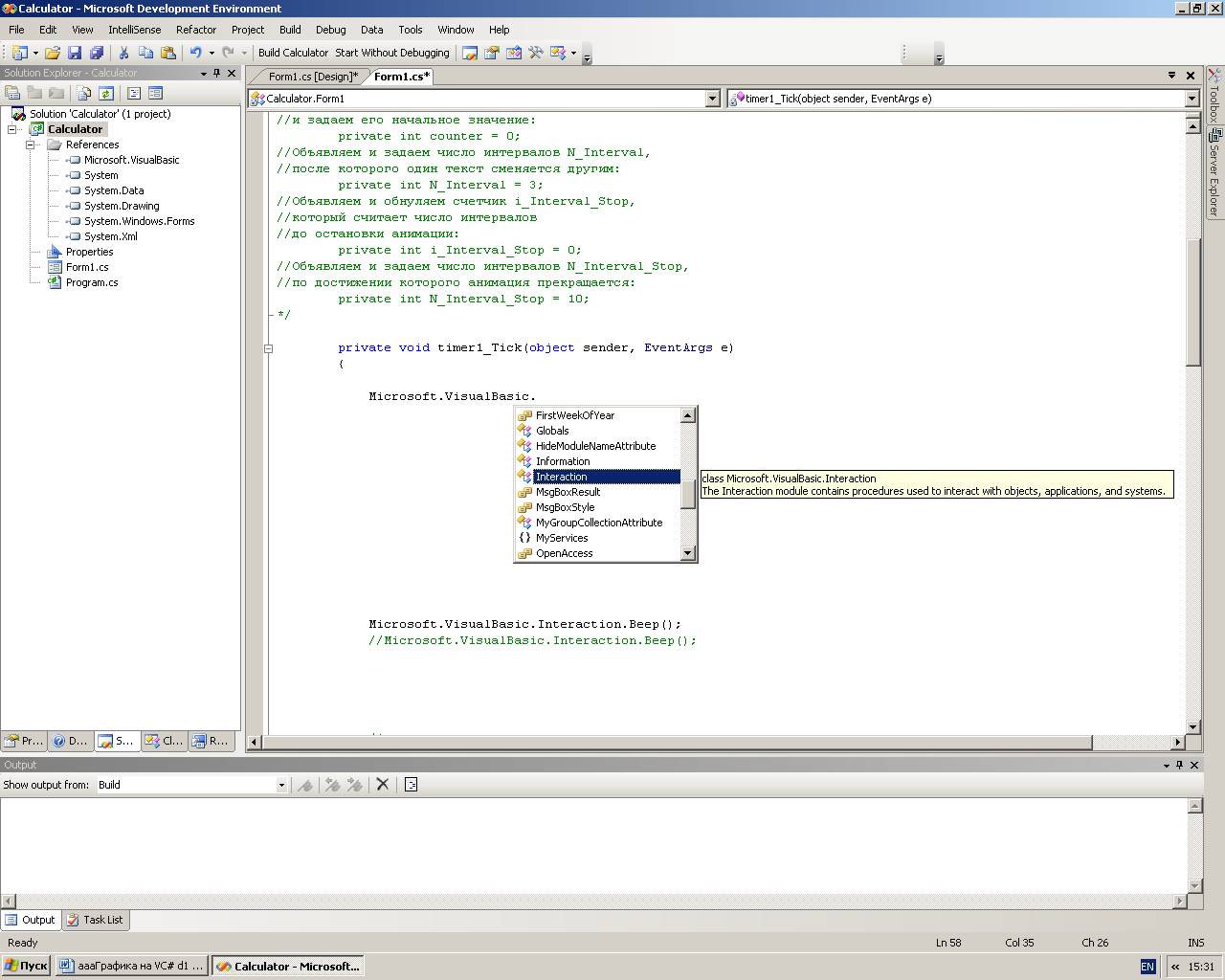
Task: Collapse the timer1_Tick method outline
Action: point(269,348)
